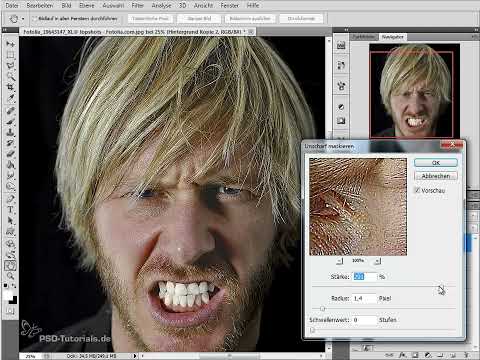Image resolution: width=480 pixels, height=360 pixels.
Task: Click Abbrechen in the dialog
Action: click(436, 176)
